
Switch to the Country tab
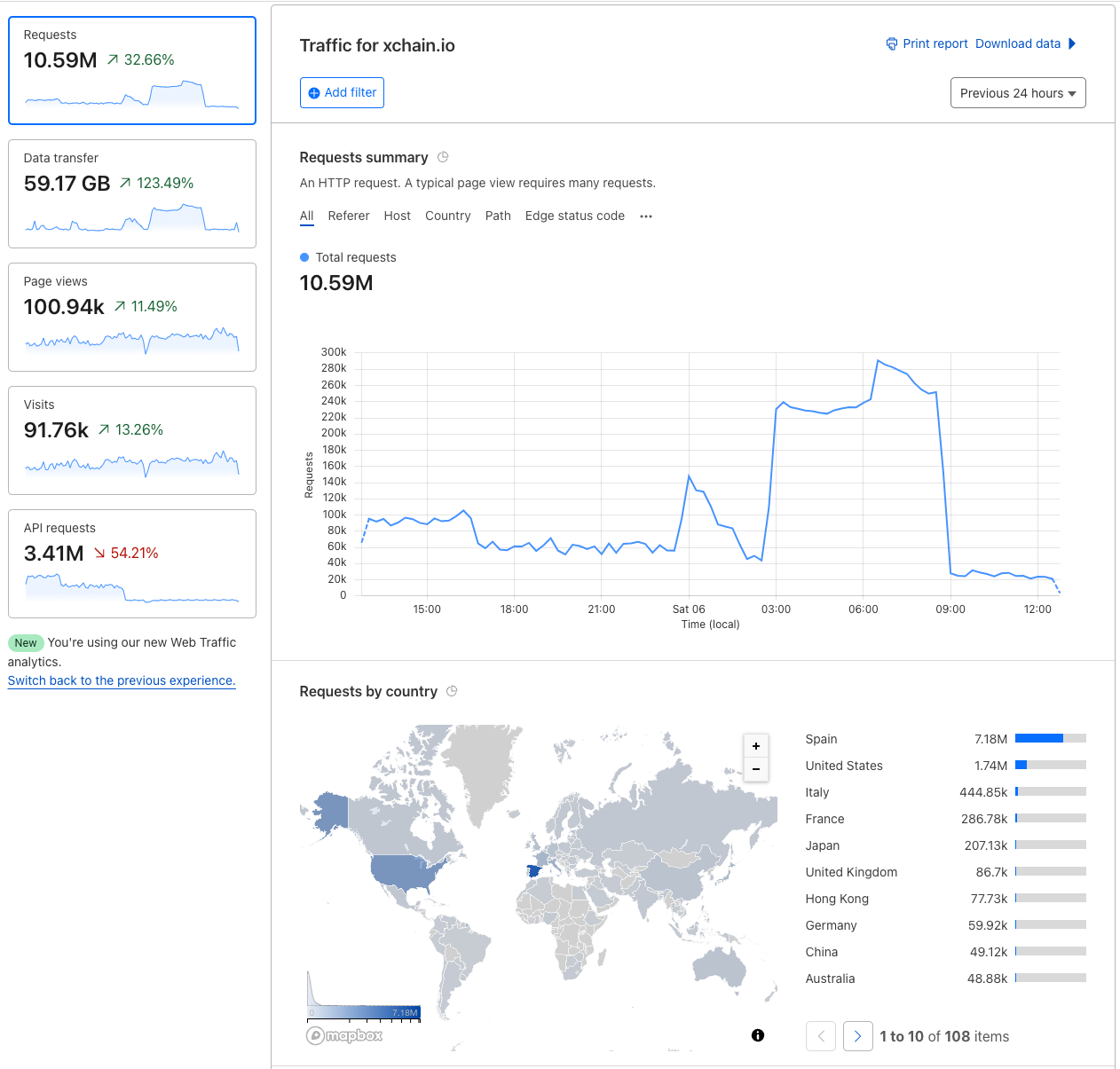[448, 216]
